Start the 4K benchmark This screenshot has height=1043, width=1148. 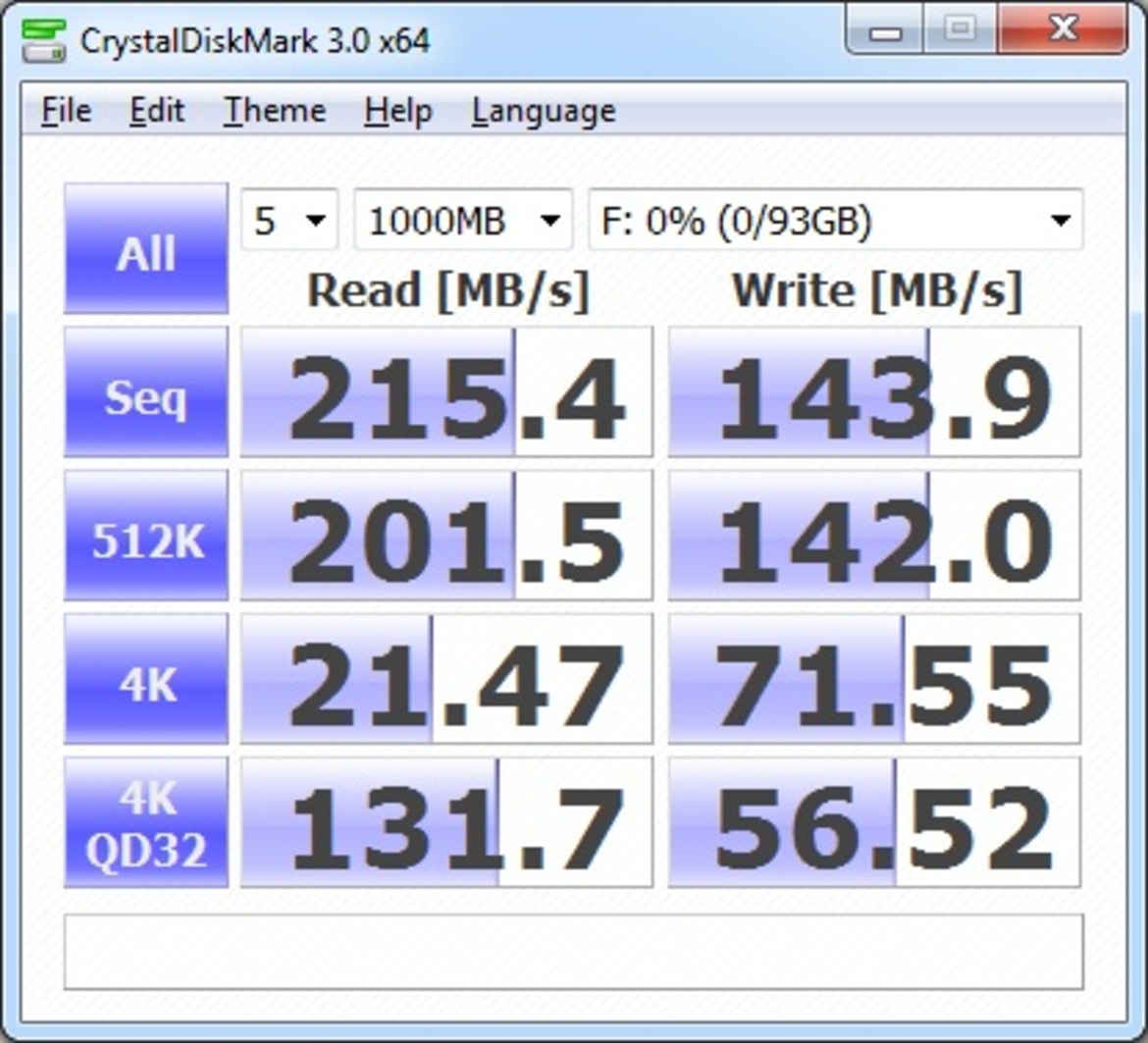point(146,679)
